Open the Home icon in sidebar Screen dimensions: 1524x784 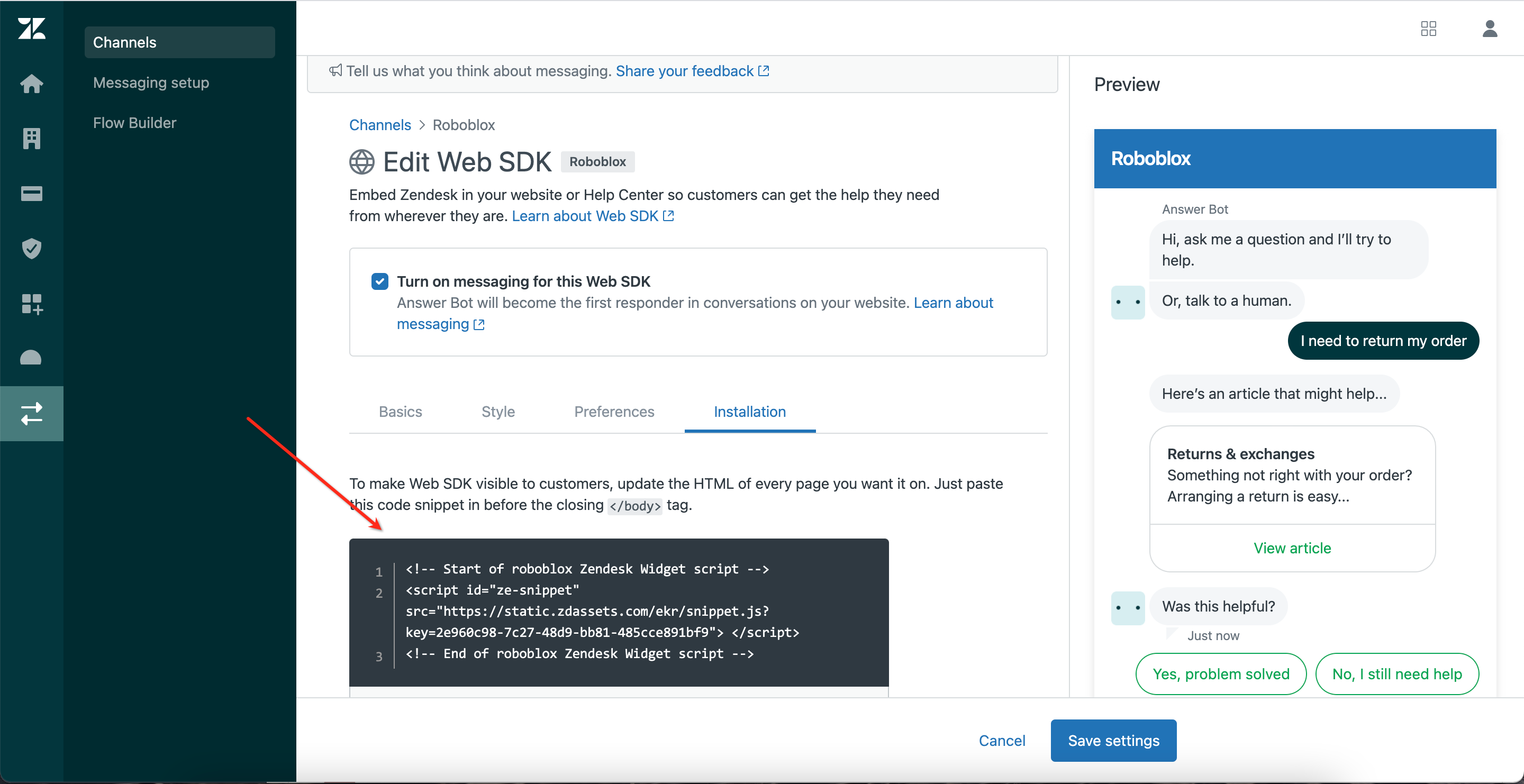(x=31, y=84)
